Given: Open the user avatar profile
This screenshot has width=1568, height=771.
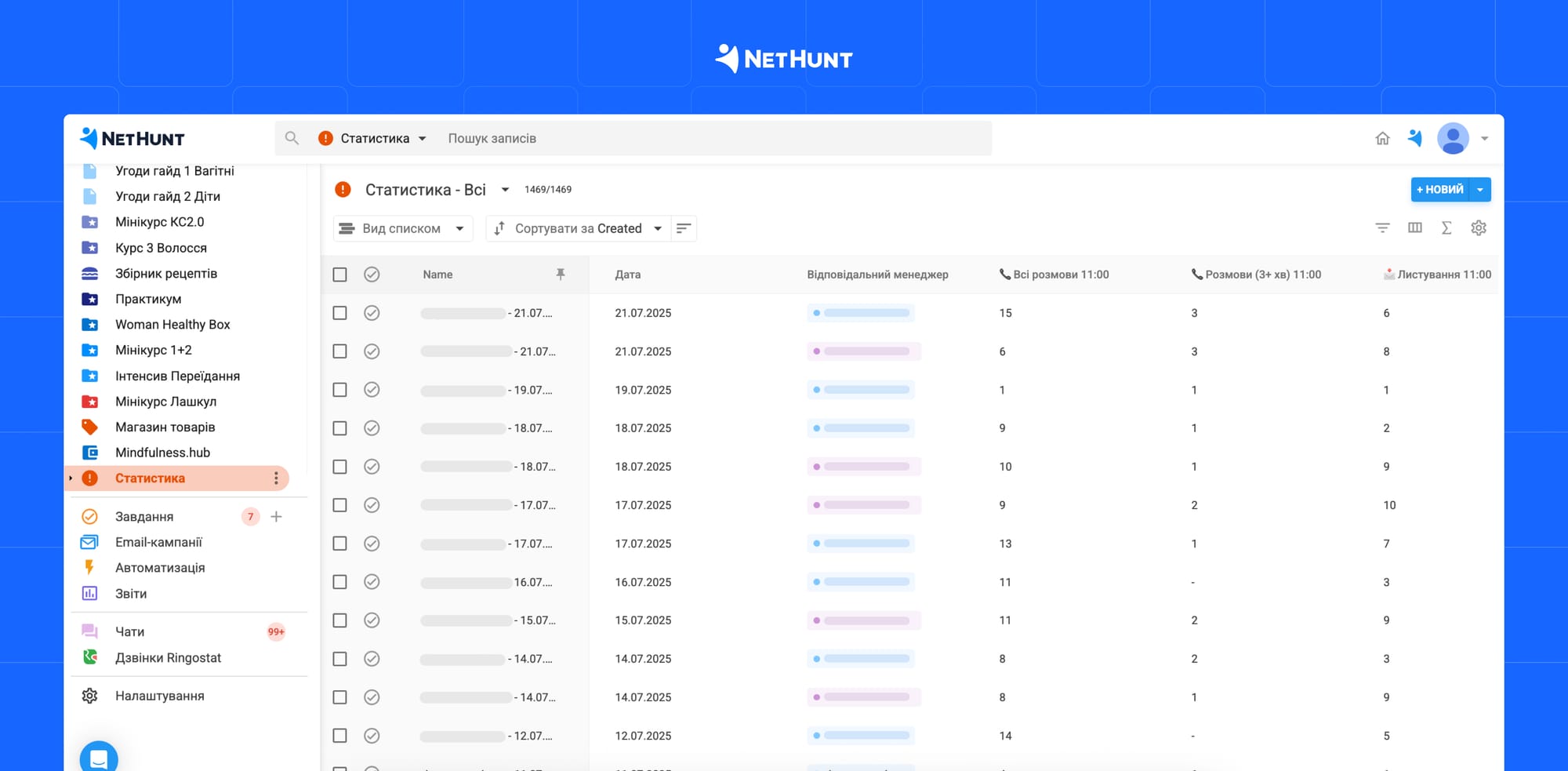Looking at the screenshot, I should [1453, 138].
